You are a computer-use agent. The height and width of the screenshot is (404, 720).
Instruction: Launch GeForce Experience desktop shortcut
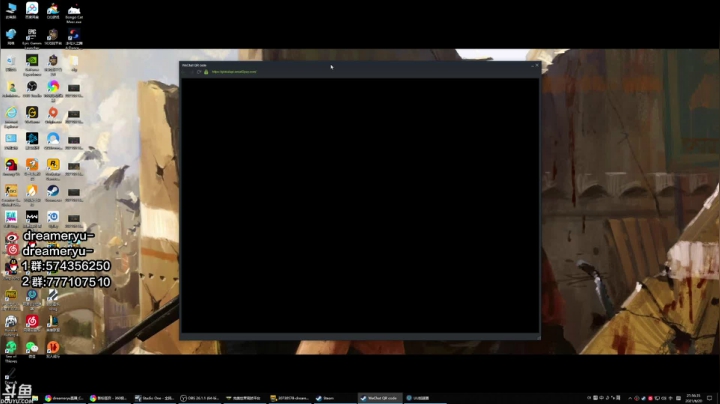click(x=32, y=65)
